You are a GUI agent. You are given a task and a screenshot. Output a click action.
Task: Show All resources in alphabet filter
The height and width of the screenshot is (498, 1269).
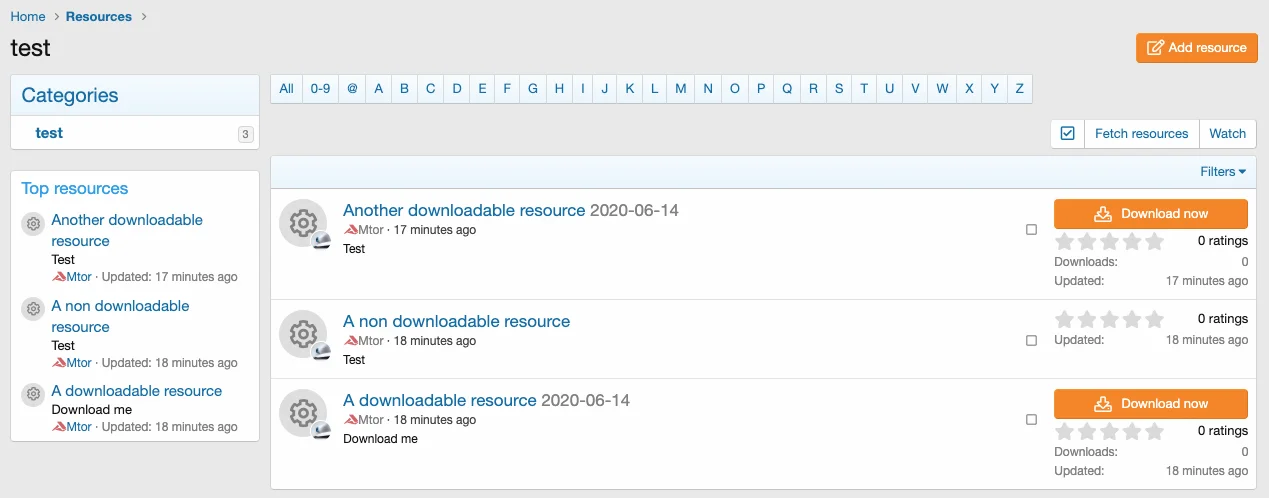287,89
